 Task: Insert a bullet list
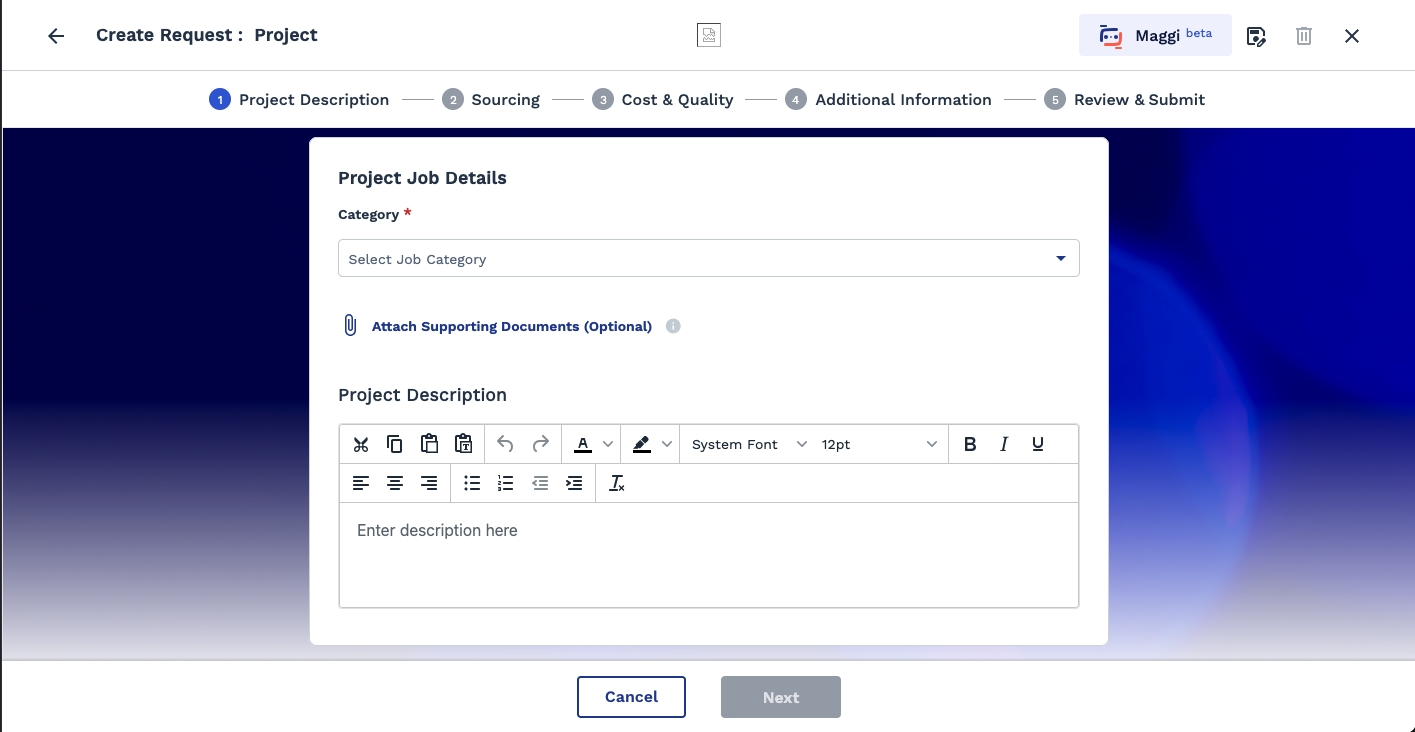[x=472, y=483]
